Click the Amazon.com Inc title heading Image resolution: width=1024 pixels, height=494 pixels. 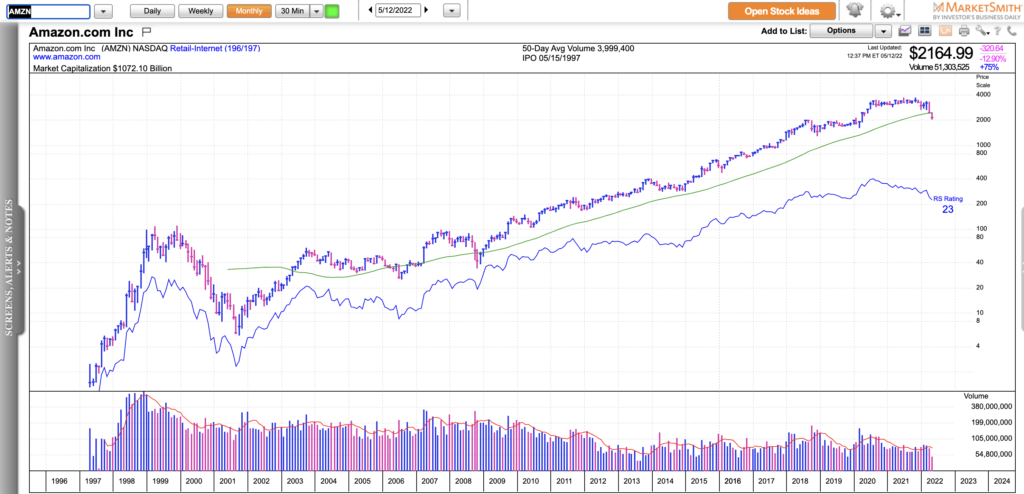tap(81, 31)
